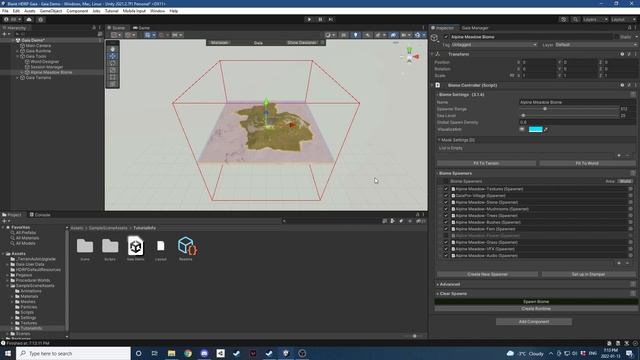Toggle Alpine Meadow Stone spawner checkbox
The height and width of the screenshot is (360, 640).
click(446, 202)
